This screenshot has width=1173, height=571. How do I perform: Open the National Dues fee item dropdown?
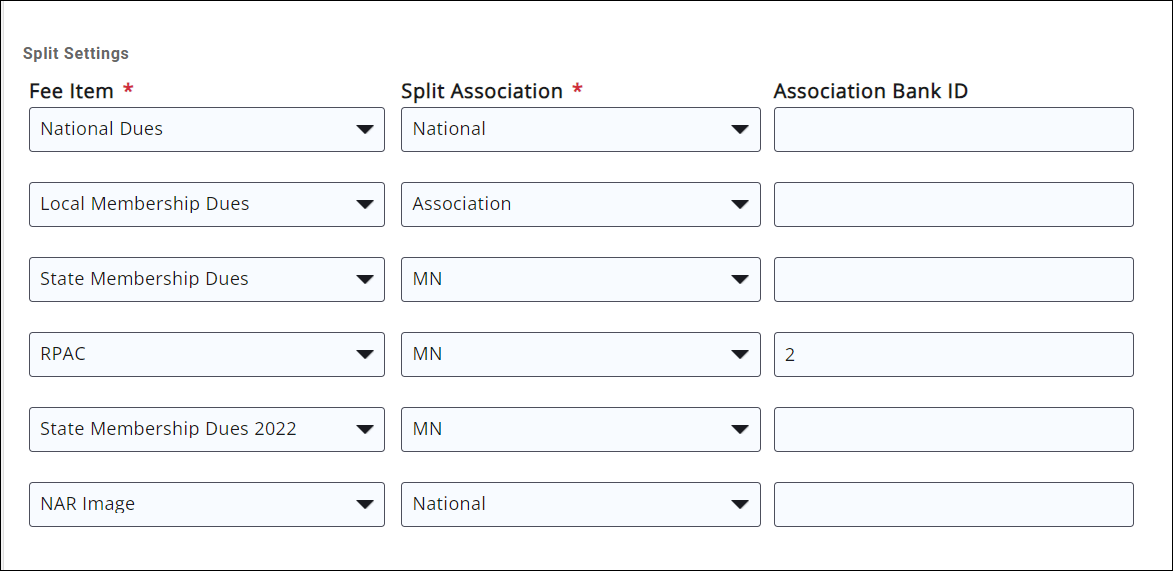[x=206, y=129]
